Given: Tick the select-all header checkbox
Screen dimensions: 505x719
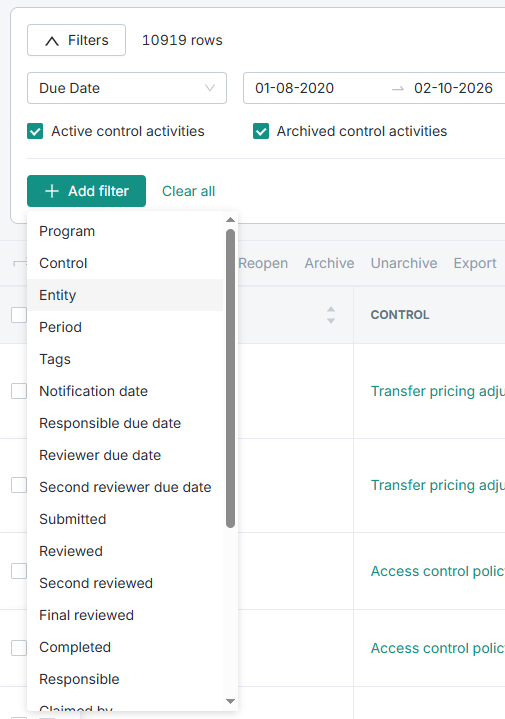Looking at the screenshot, I should click(x=19, y=315).
